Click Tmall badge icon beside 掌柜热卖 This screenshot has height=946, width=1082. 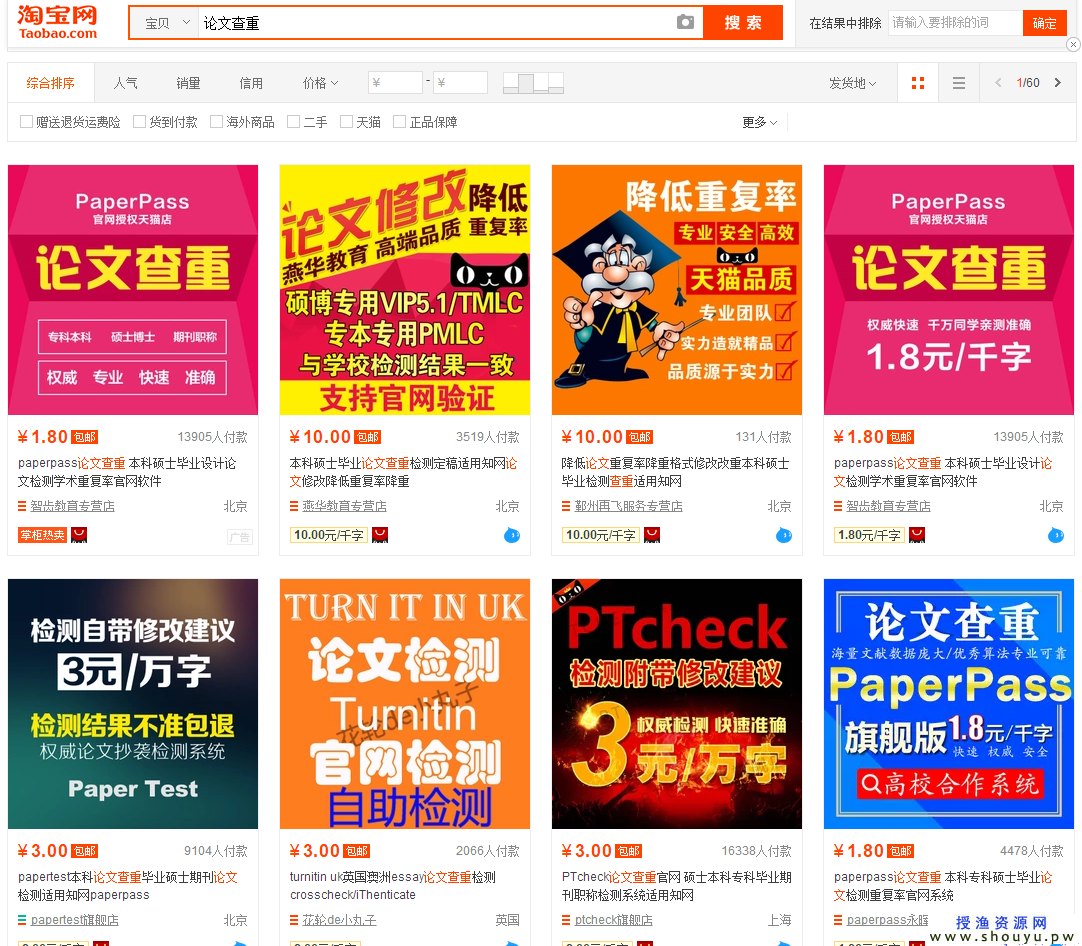coord(79,535)
